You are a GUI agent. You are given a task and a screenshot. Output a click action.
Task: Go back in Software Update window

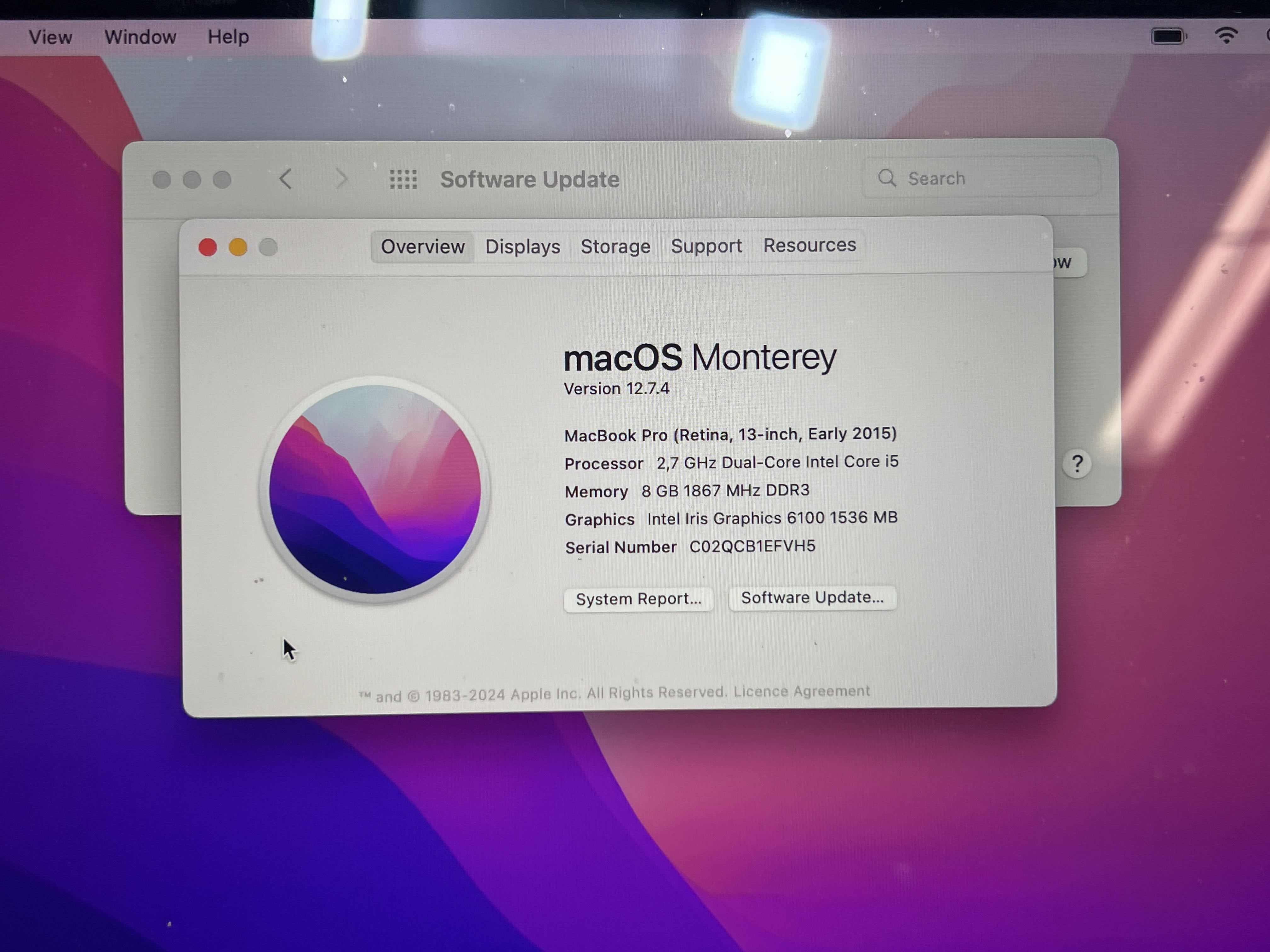coord(285,179)
